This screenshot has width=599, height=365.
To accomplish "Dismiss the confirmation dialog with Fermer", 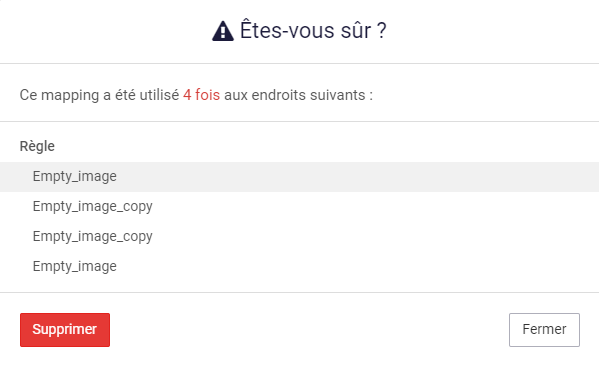I will (544, 330).
